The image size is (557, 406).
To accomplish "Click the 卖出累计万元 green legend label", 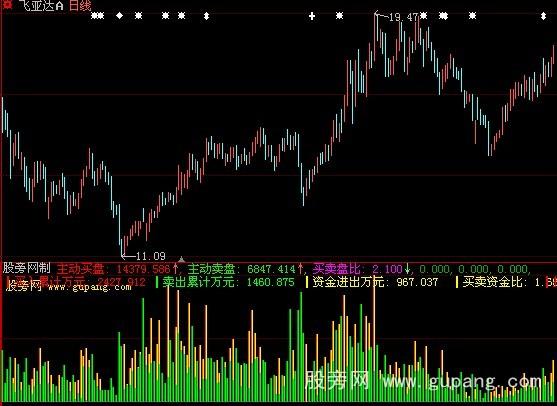I will (x=198, y=282).
